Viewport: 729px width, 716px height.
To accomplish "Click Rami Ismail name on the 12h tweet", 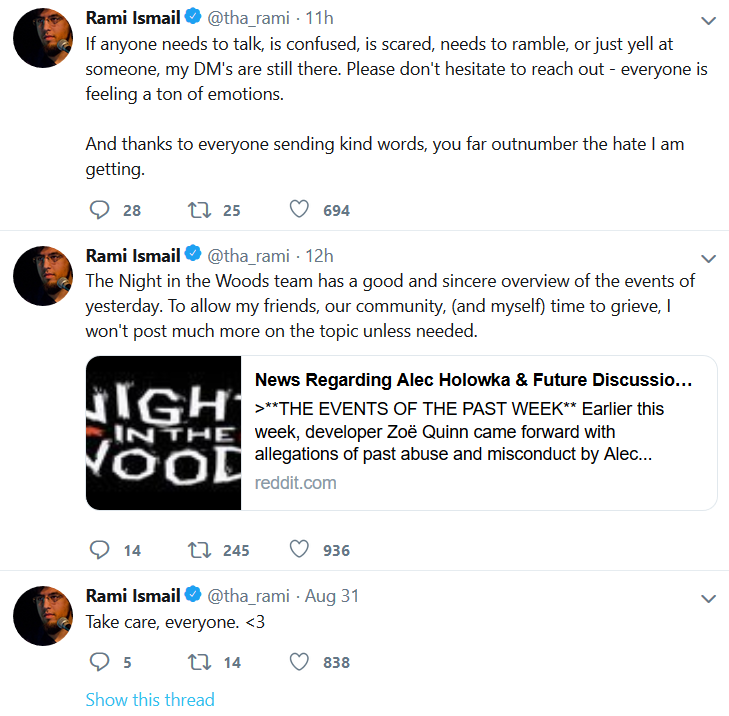I will pyautogui.click(x=133, y=256).
